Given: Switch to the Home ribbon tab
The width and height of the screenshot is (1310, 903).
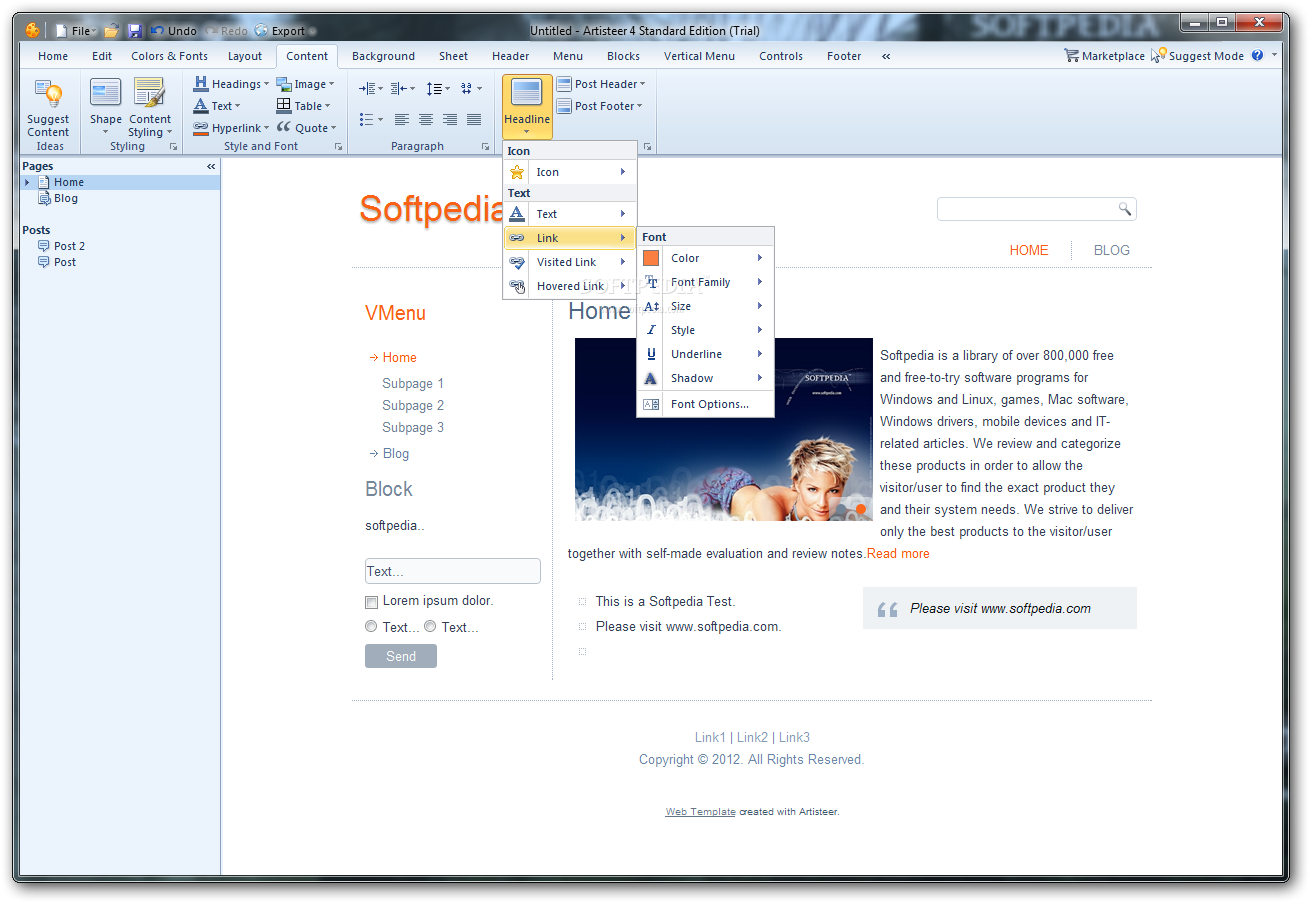Looking at the screenshot, I should pyautogui.click(x=53, y=56).
